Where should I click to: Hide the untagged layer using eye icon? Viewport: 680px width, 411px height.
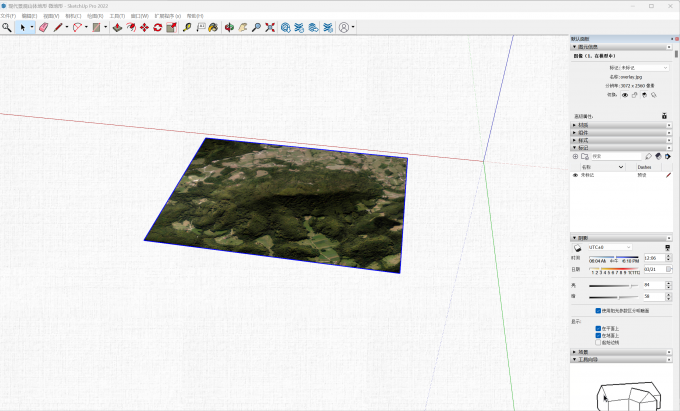coord(575,175)
